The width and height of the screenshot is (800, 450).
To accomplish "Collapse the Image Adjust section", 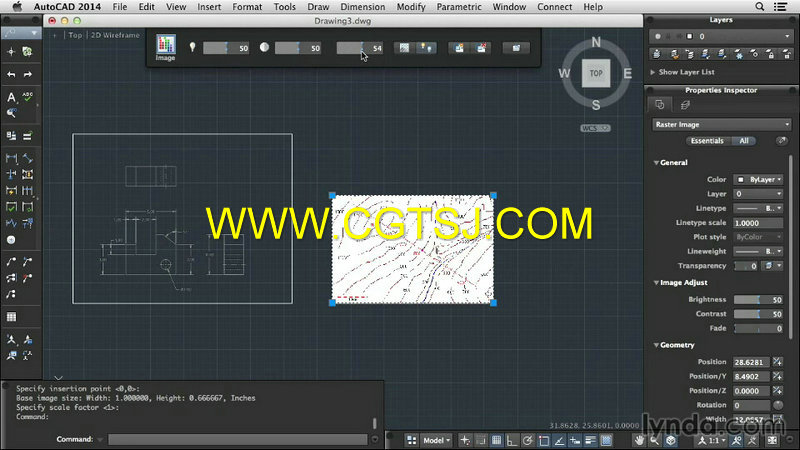I will point(656,283).
